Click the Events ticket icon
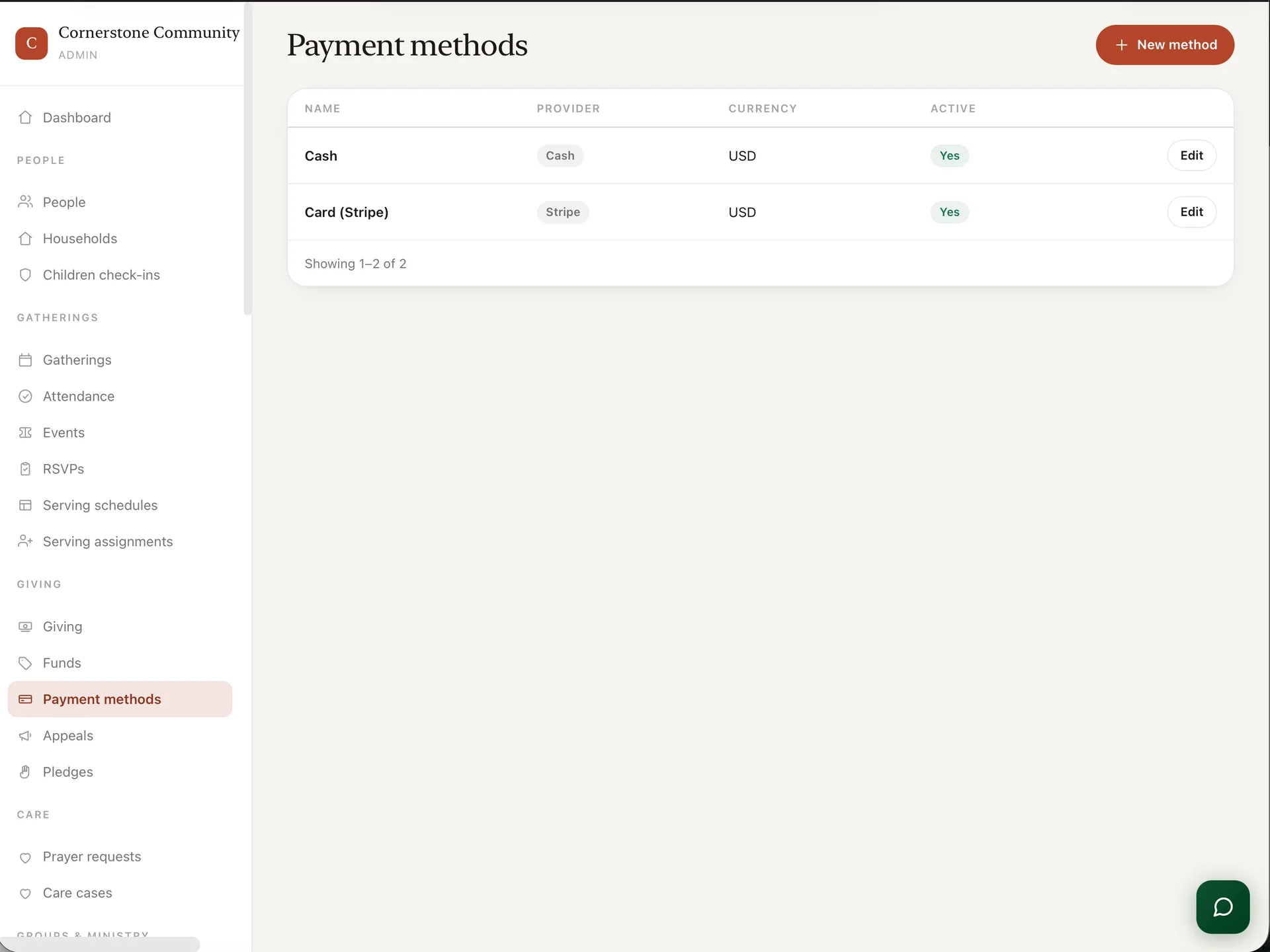Viewport: 1270px width, 952px height. coord(25,432)
